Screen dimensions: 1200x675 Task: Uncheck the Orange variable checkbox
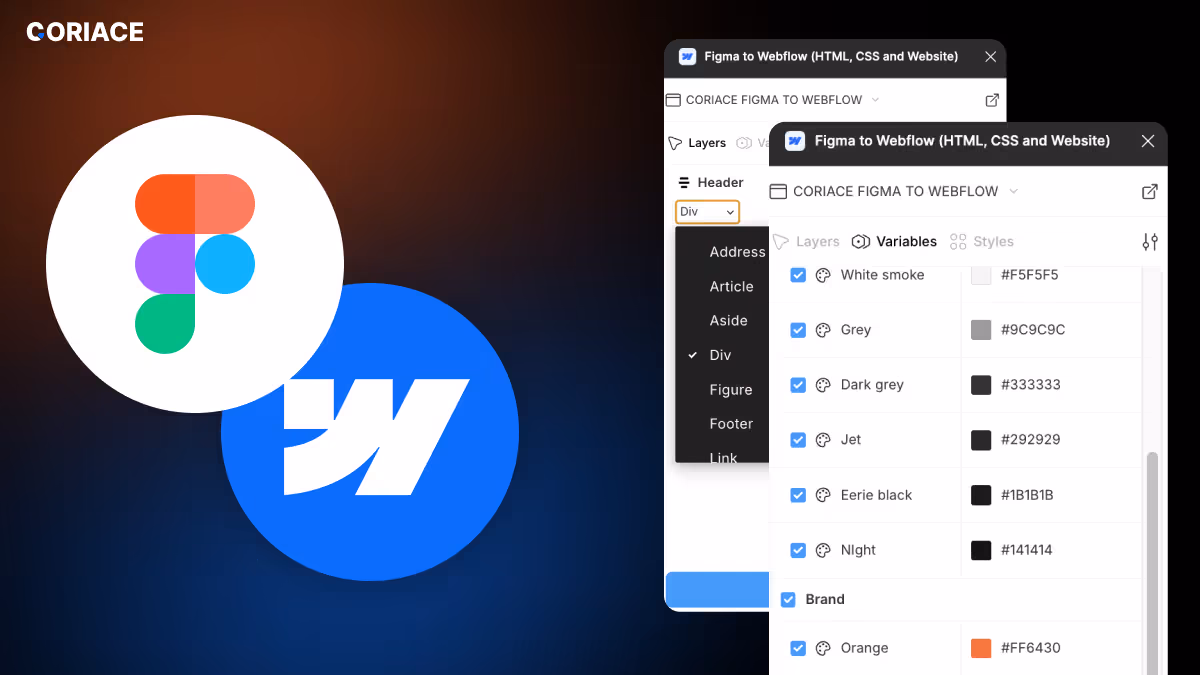[798, 648]
